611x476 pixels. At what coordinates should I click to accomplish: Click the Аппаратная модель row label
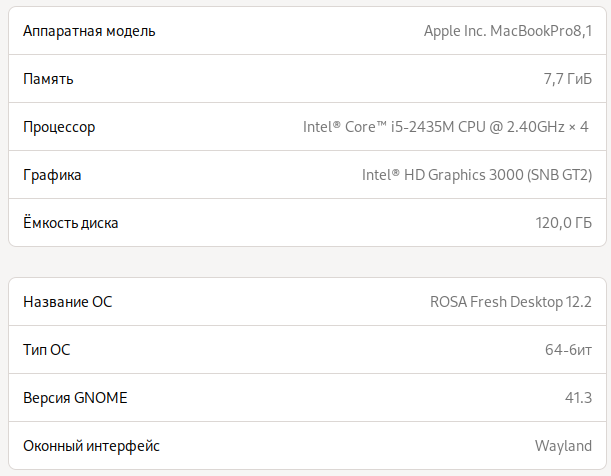(x=89, y=31)
